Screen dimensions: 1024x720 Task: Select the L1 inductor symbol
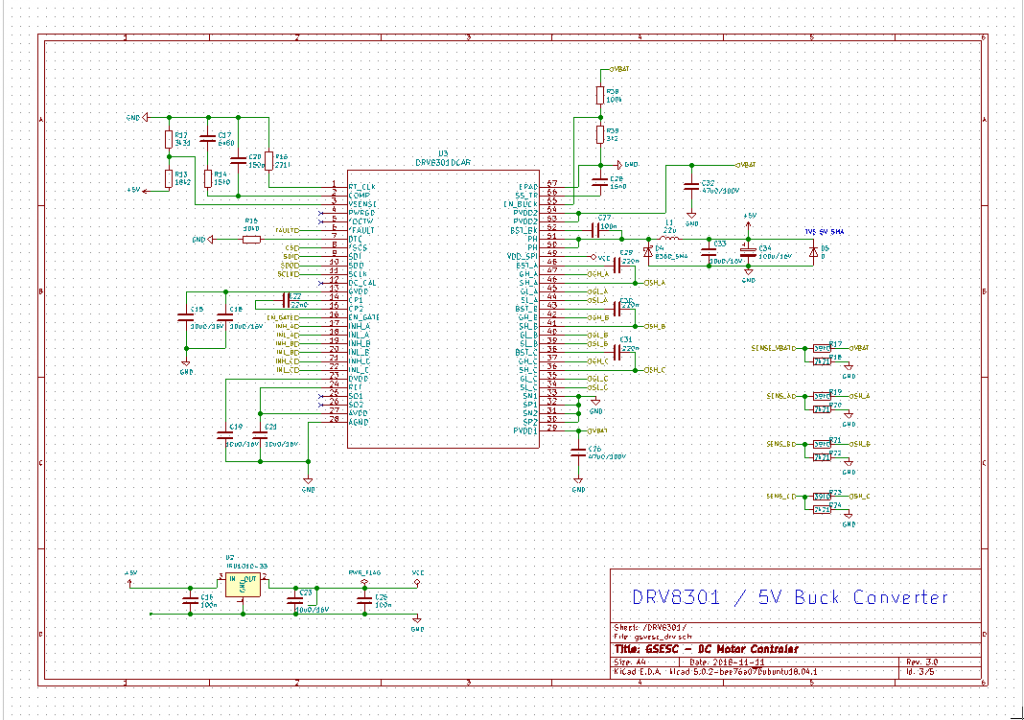(x=669, y=238)
